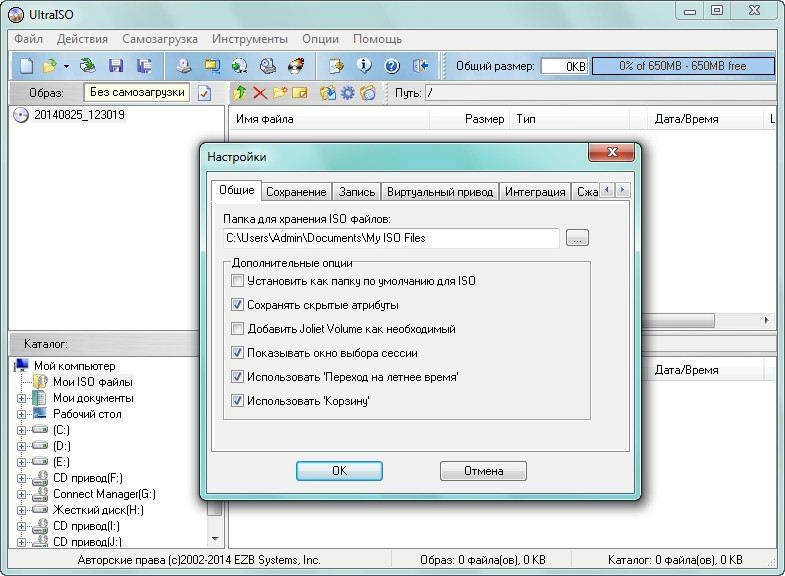Click the New image toolbar icon

coord(27,66)
